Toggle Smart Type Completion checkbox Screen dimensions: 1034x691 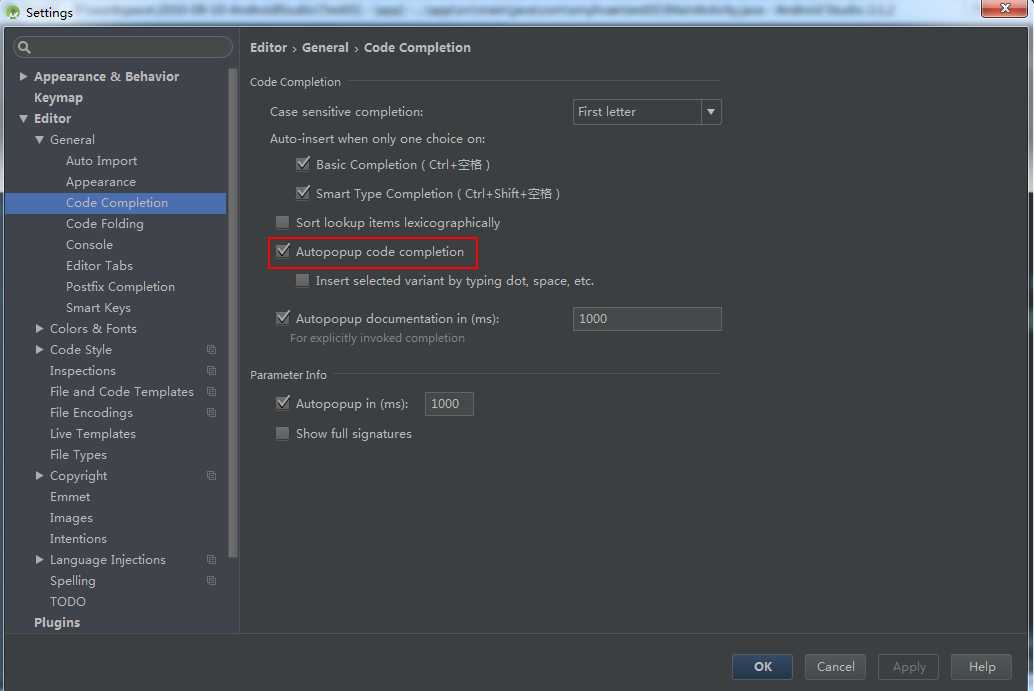coord(303,193)
